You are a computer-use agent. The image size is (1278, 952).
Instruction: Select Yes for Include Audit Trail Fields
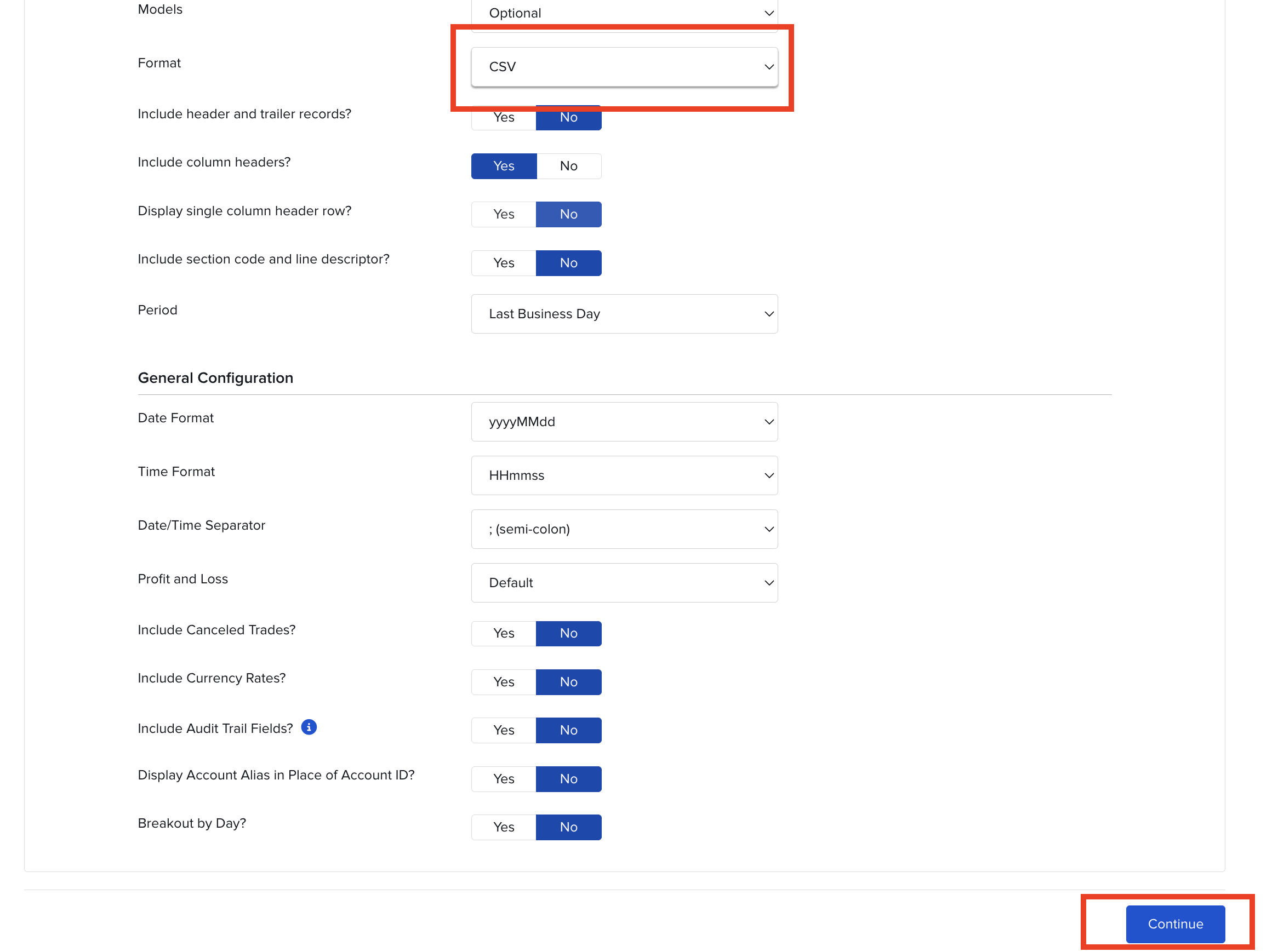(x=503, y=730)
